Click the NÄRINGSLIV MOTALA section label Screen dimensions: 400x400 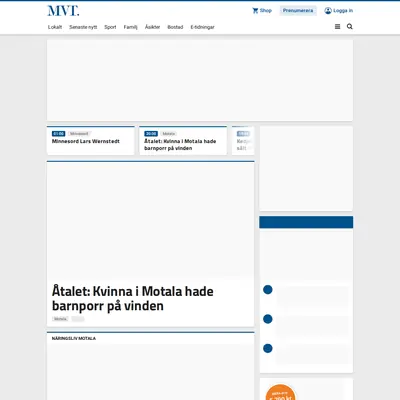tap(74, 338)
